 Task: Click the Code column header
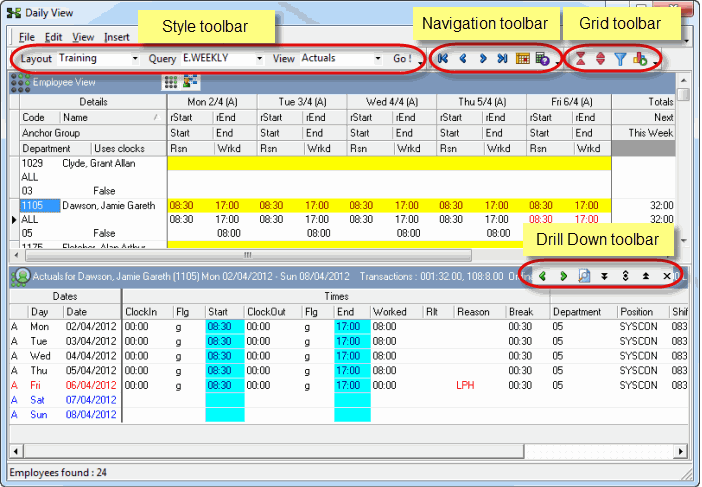(x=40, y=117)
